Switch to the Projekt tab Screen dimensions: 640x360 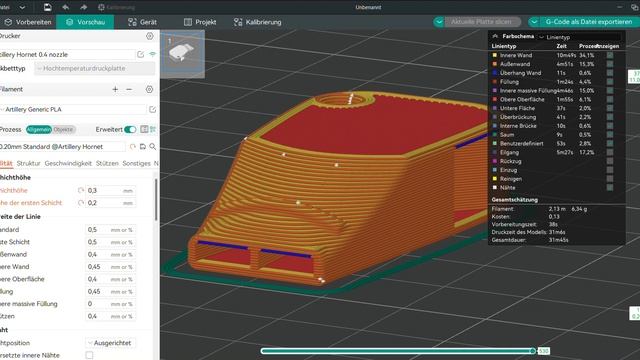200,22
